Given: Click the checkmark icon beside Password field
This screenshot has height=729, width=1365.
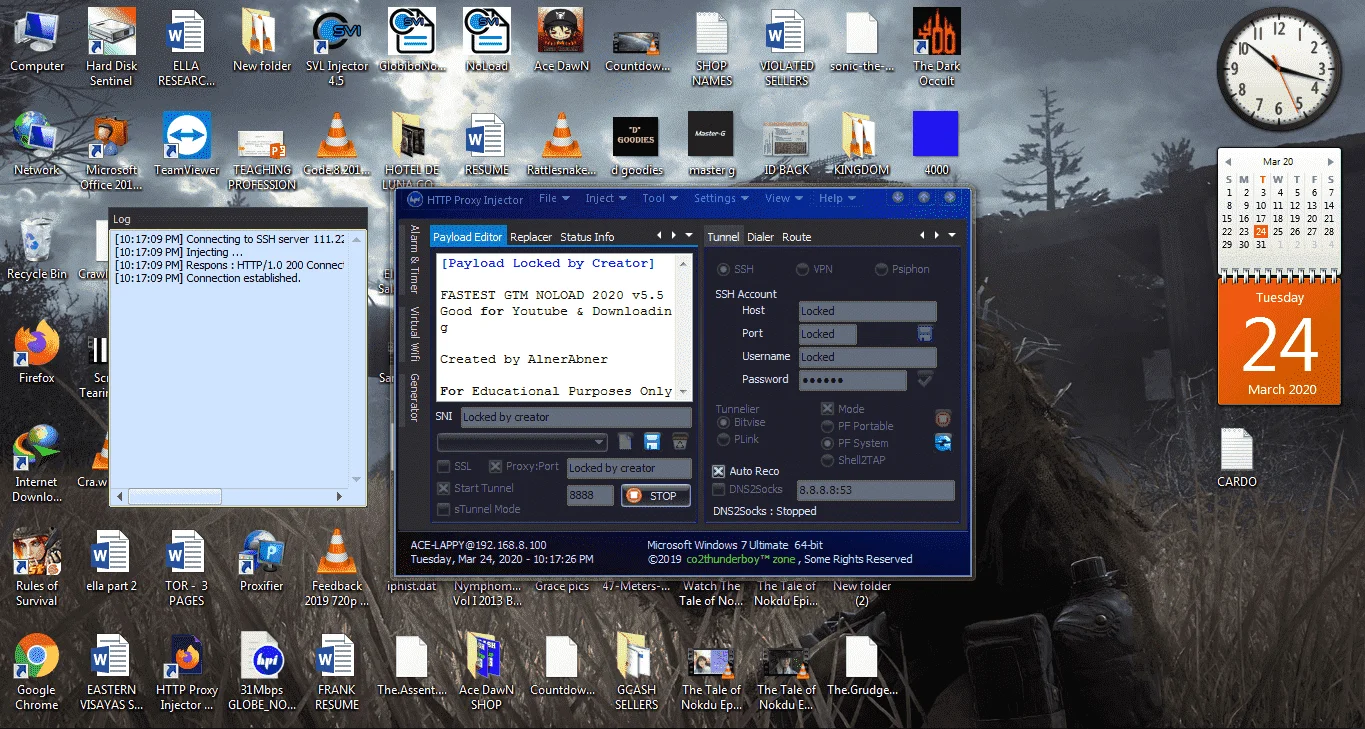Looking at the screenshot, I should [925, 379].
